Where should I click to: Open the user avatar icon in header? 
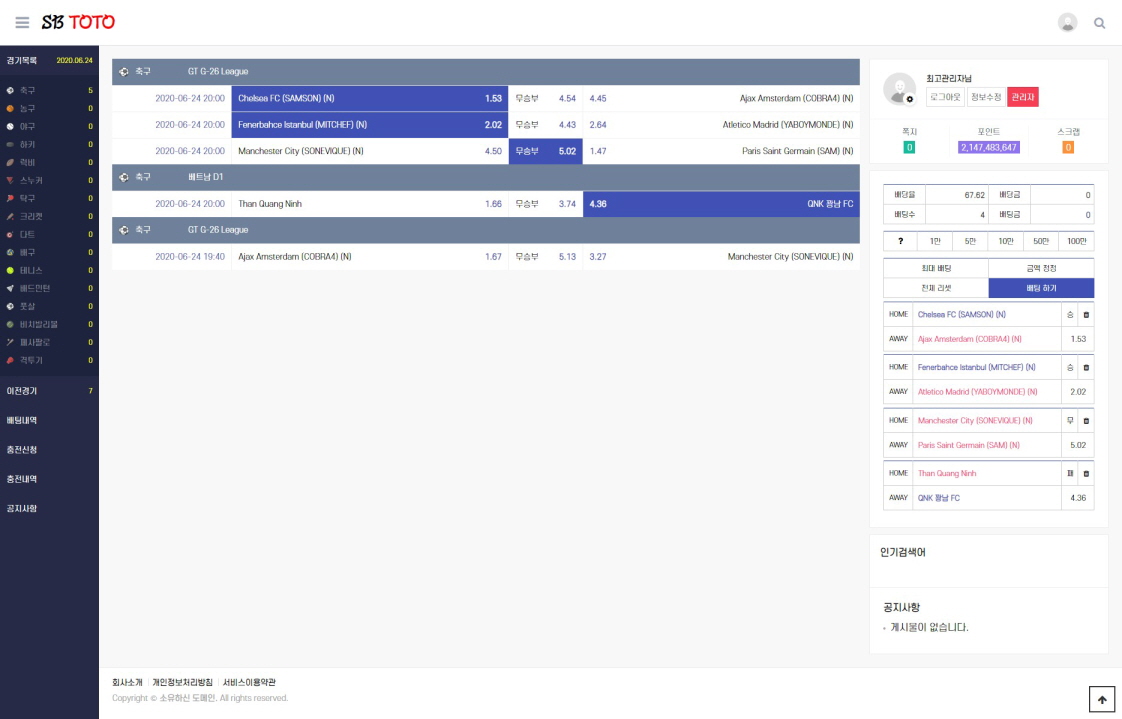tap(1067, 23)
